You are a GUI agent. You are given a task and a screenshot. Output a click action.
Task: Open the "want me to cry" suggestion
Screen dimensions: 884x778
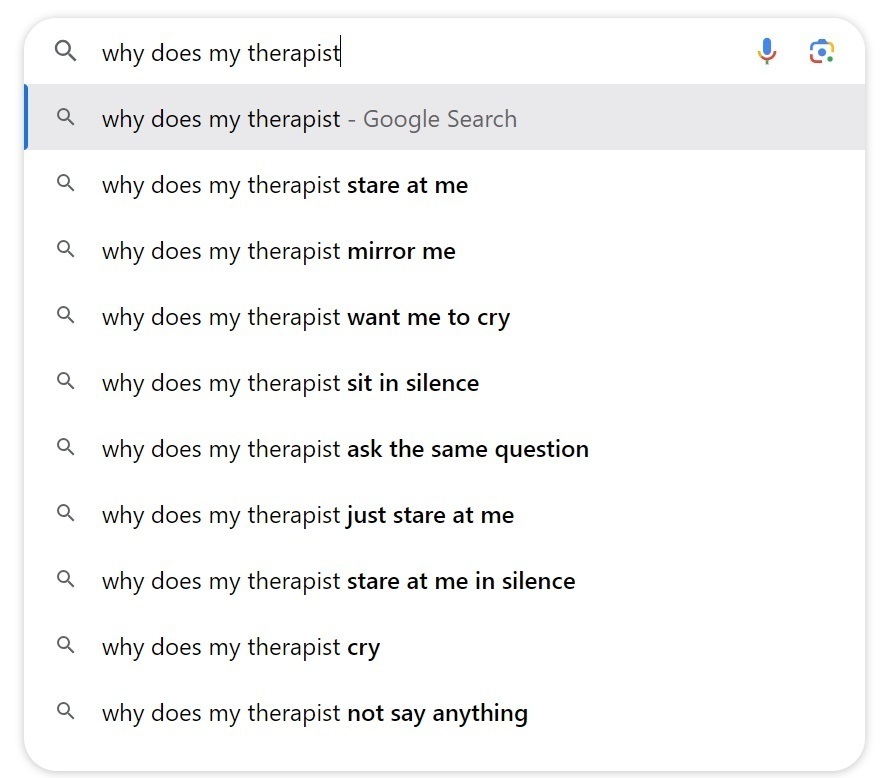click(x=304, y=316)
